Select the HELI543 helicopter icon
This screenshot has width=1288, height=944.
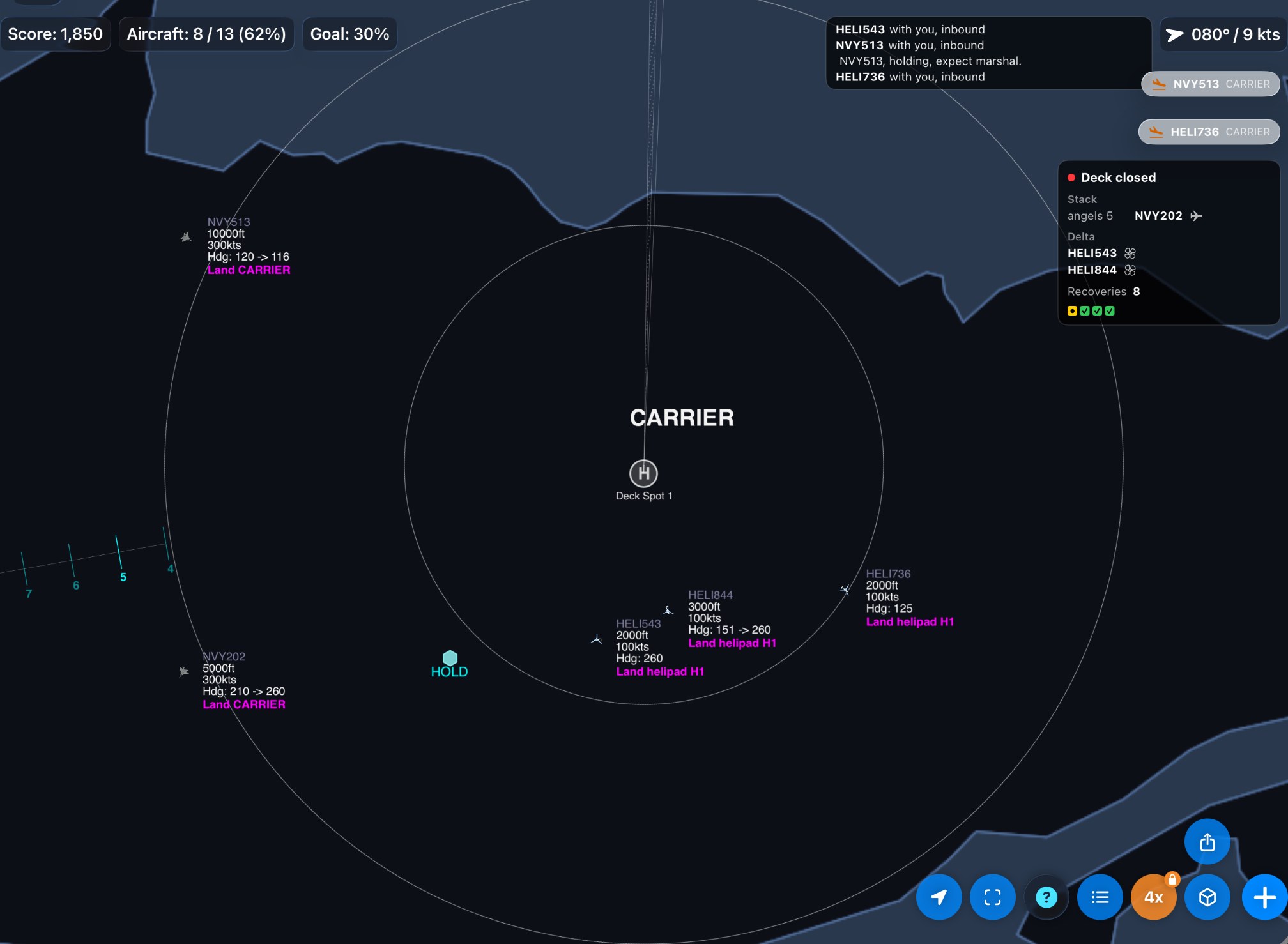(x=597, y=639)
